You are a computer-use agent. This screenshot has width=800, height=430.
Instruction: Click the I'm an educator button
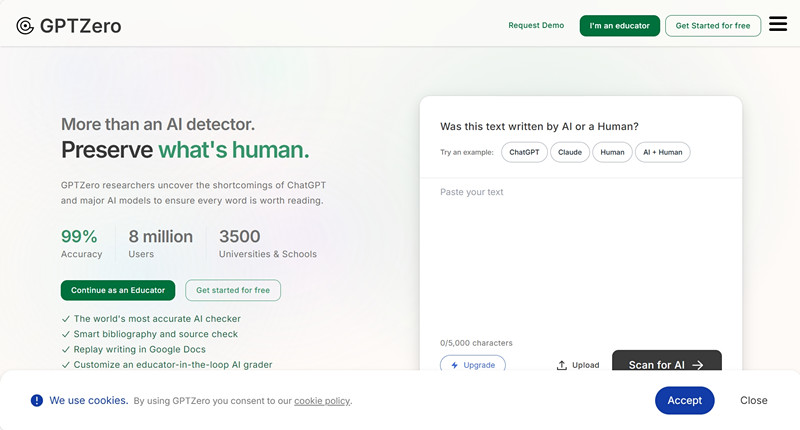(619, 26)
